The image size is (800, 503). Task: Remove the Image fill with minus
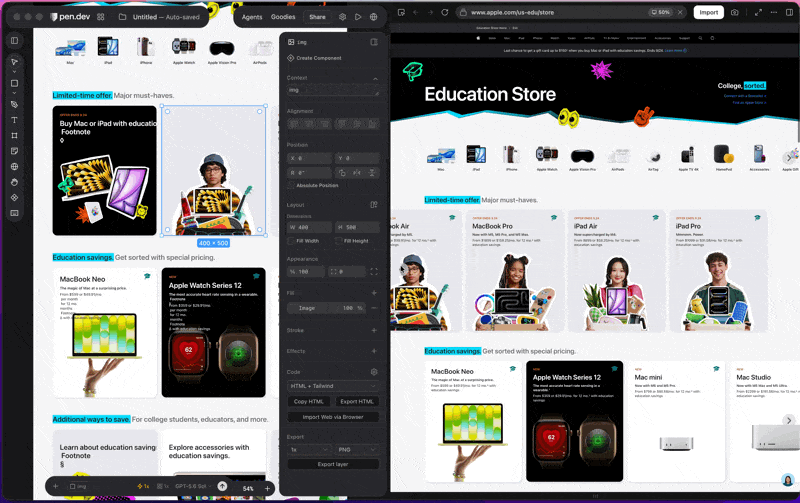click(374, 308)
